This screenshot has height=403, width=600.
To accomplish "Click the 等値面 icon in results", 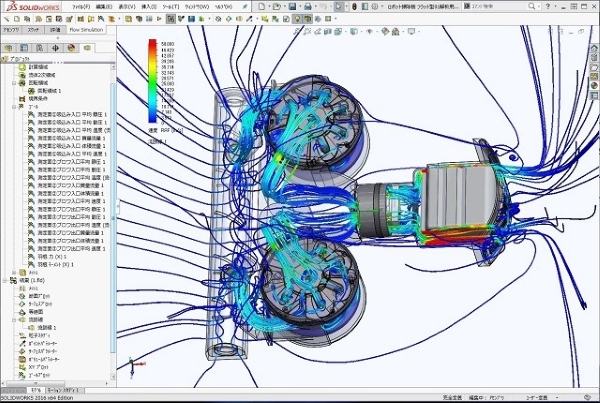I will [23, 311].
